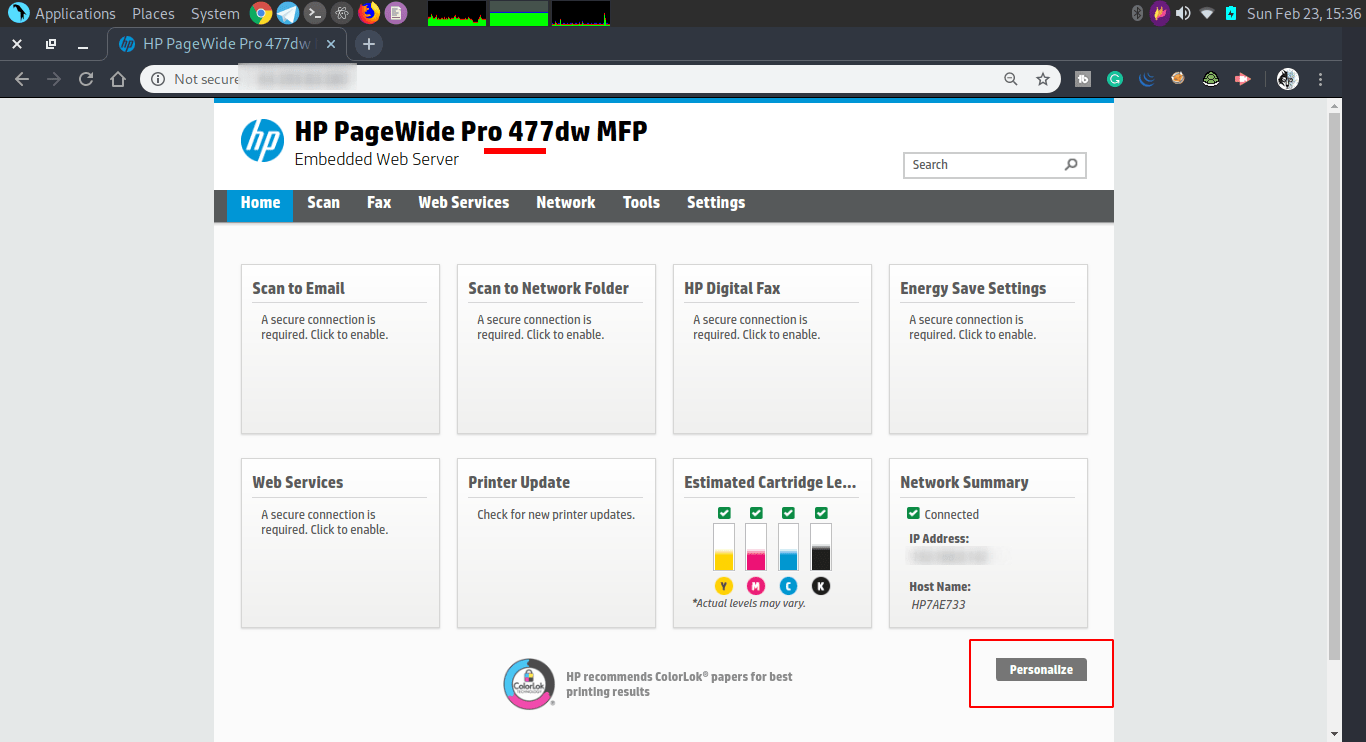Click the ColorLok logo

pyautogui.click(x=529, y=684)
